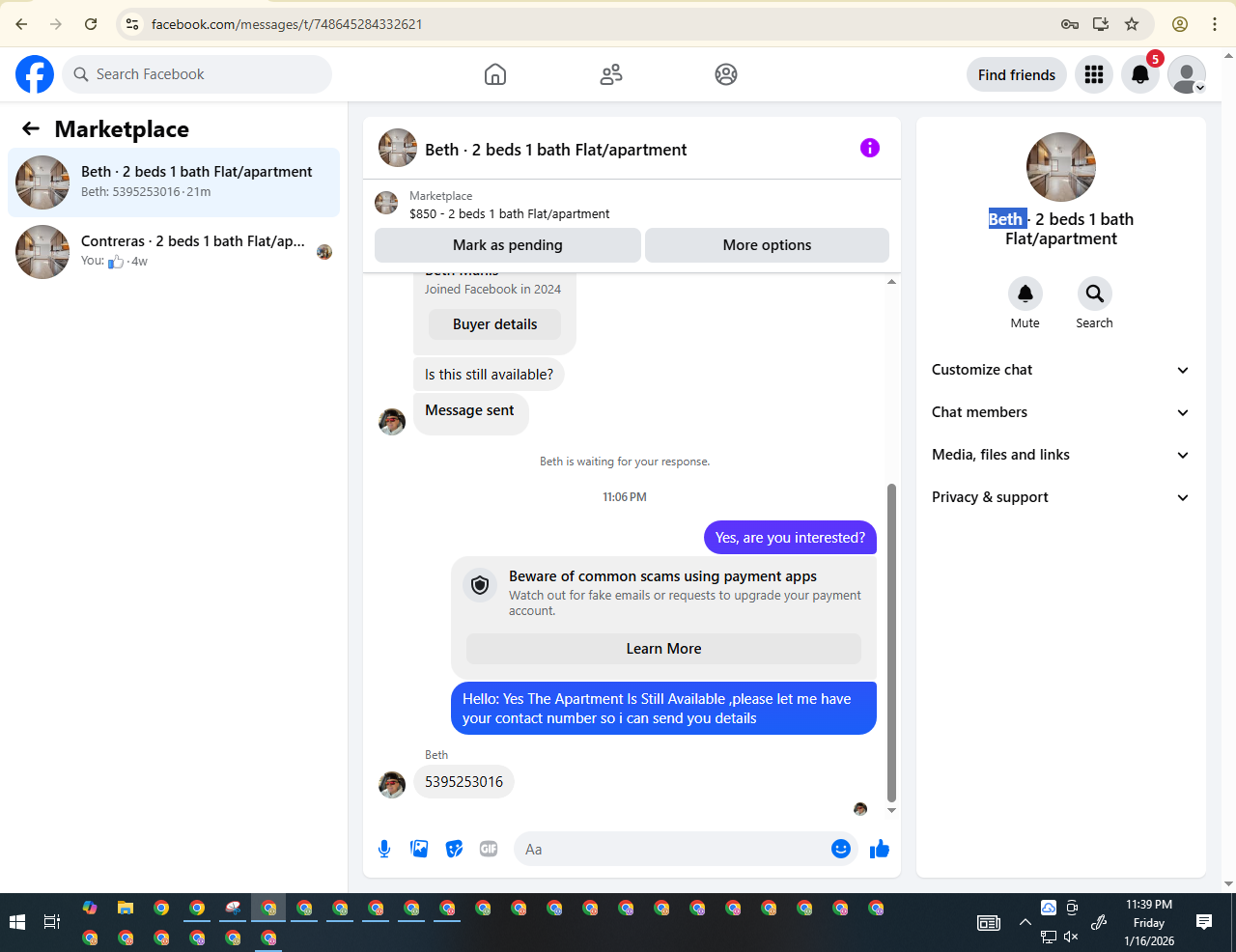
Task: Click the chat scrollbar thumb
Action: coord(891,642)
